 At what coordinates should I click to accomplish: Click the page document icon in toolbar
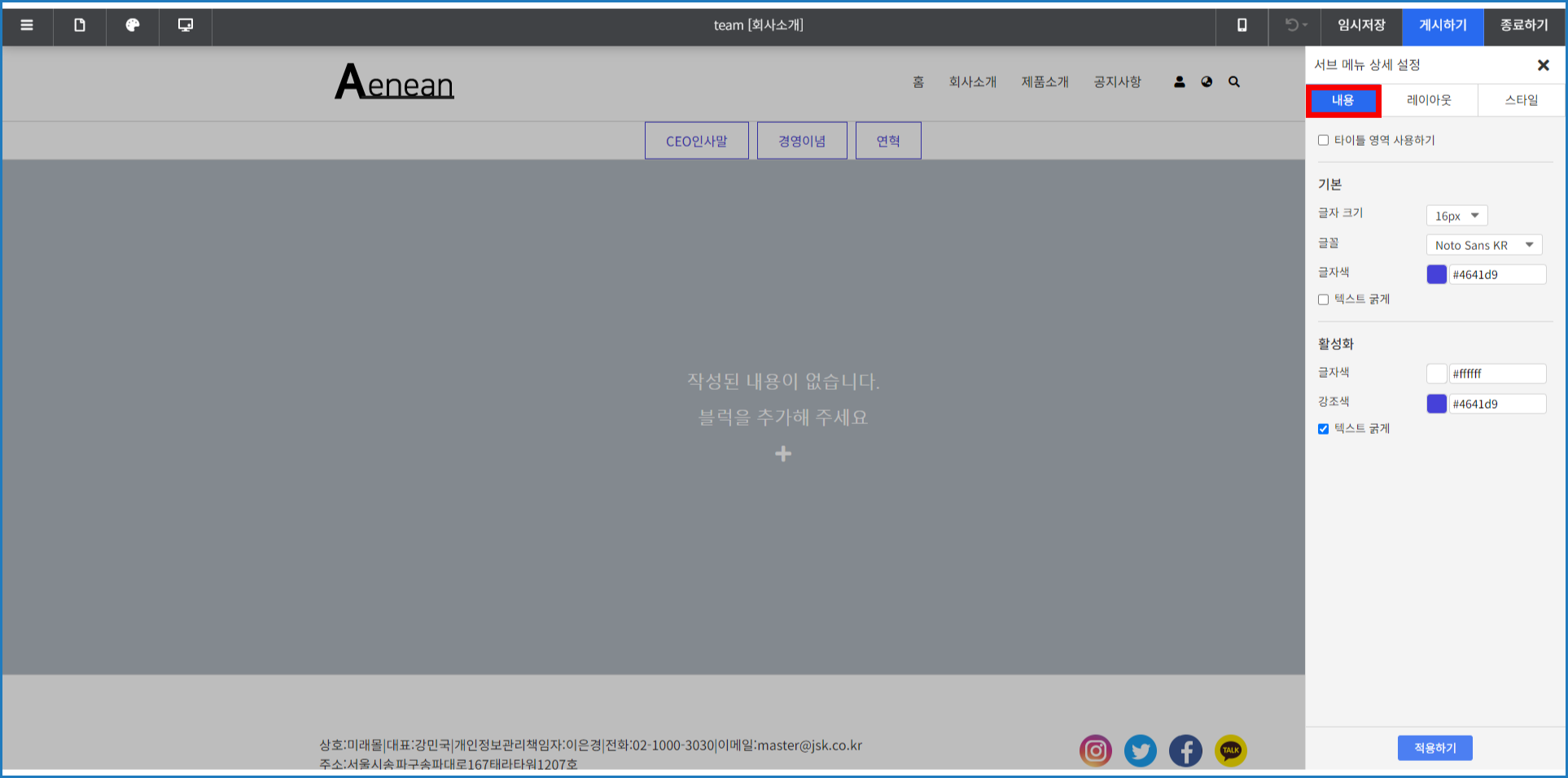80,25
